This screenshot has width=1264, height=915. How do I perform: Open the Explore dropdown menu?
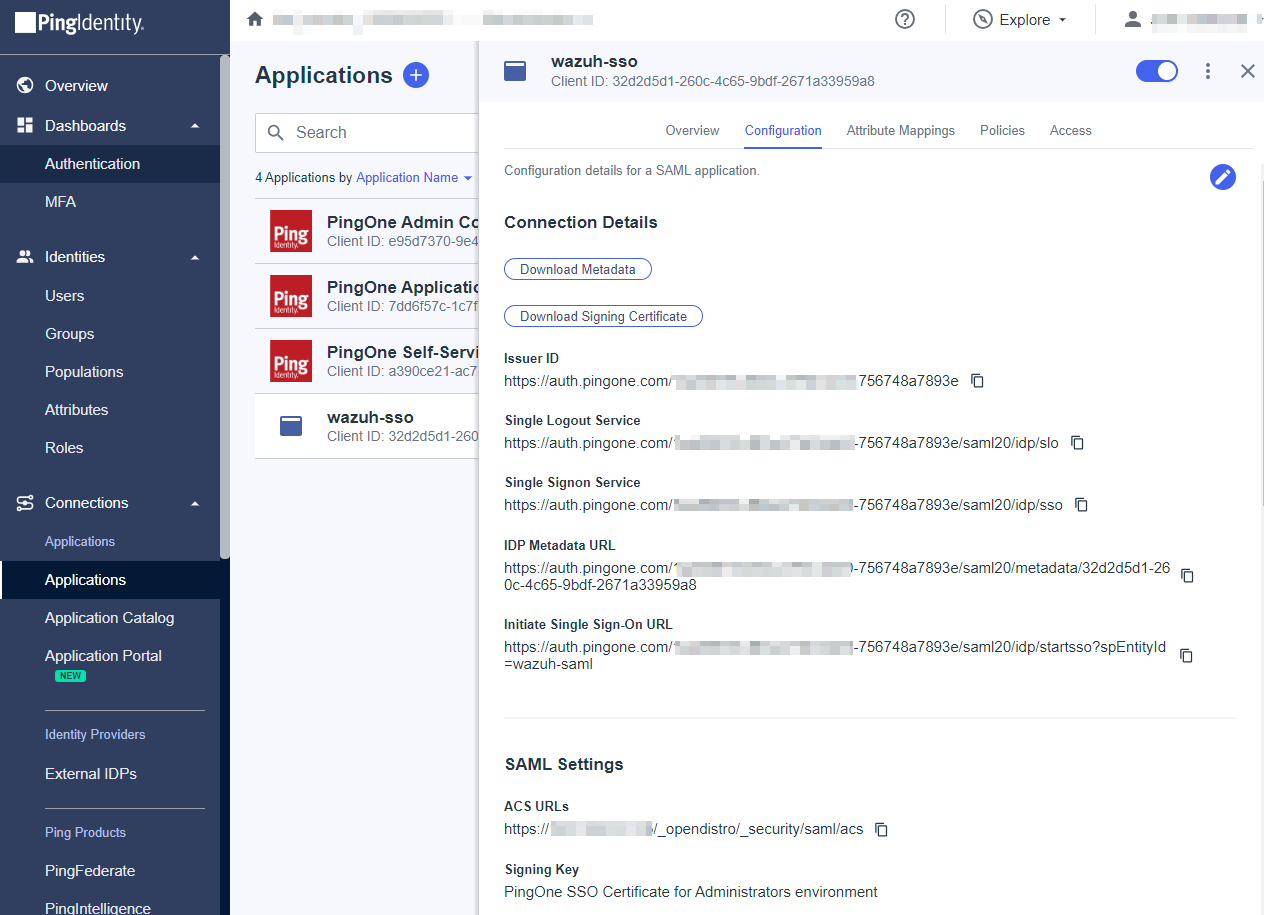(1020, 19)
